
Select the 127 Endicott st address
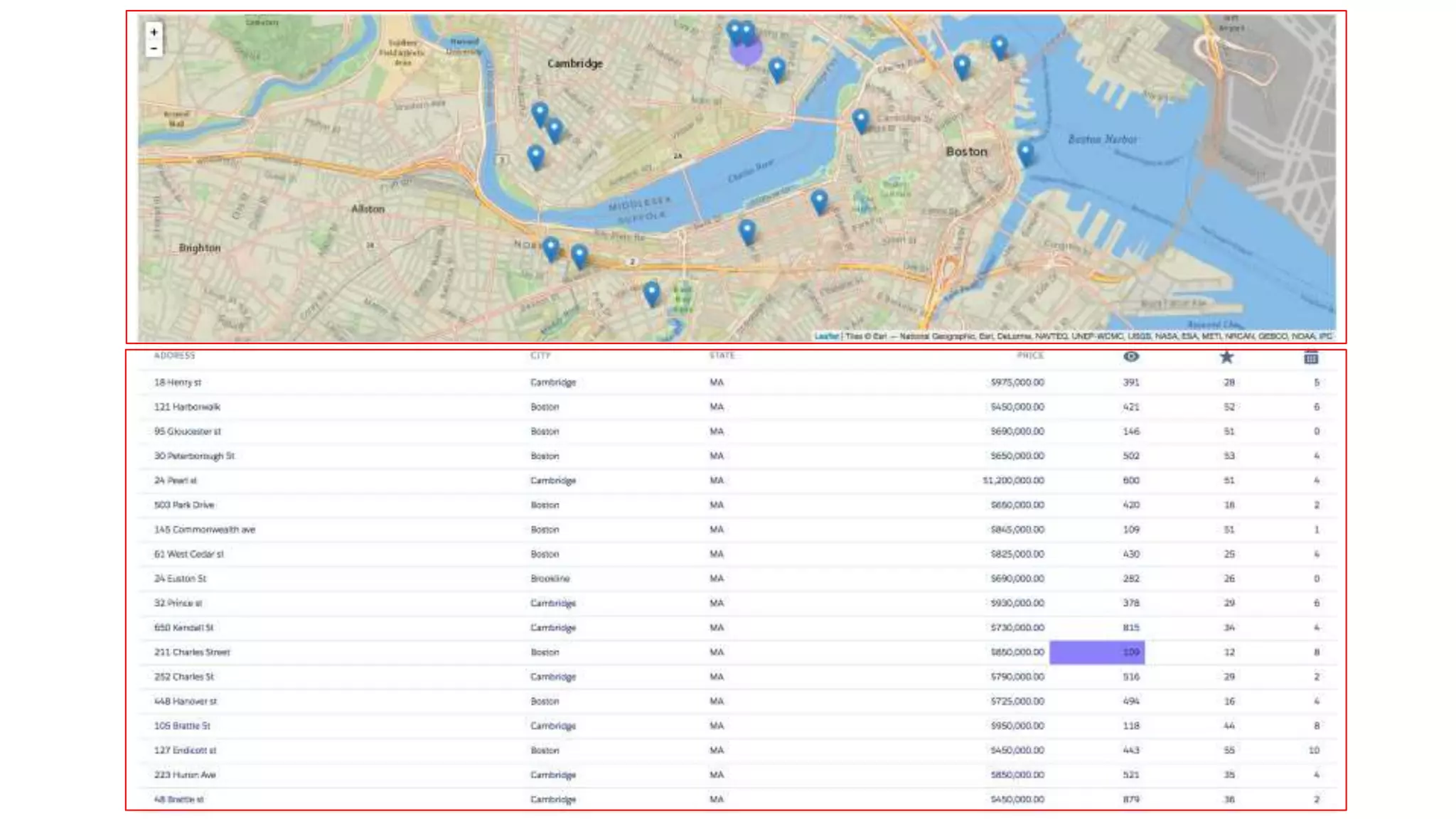point(185,750)
